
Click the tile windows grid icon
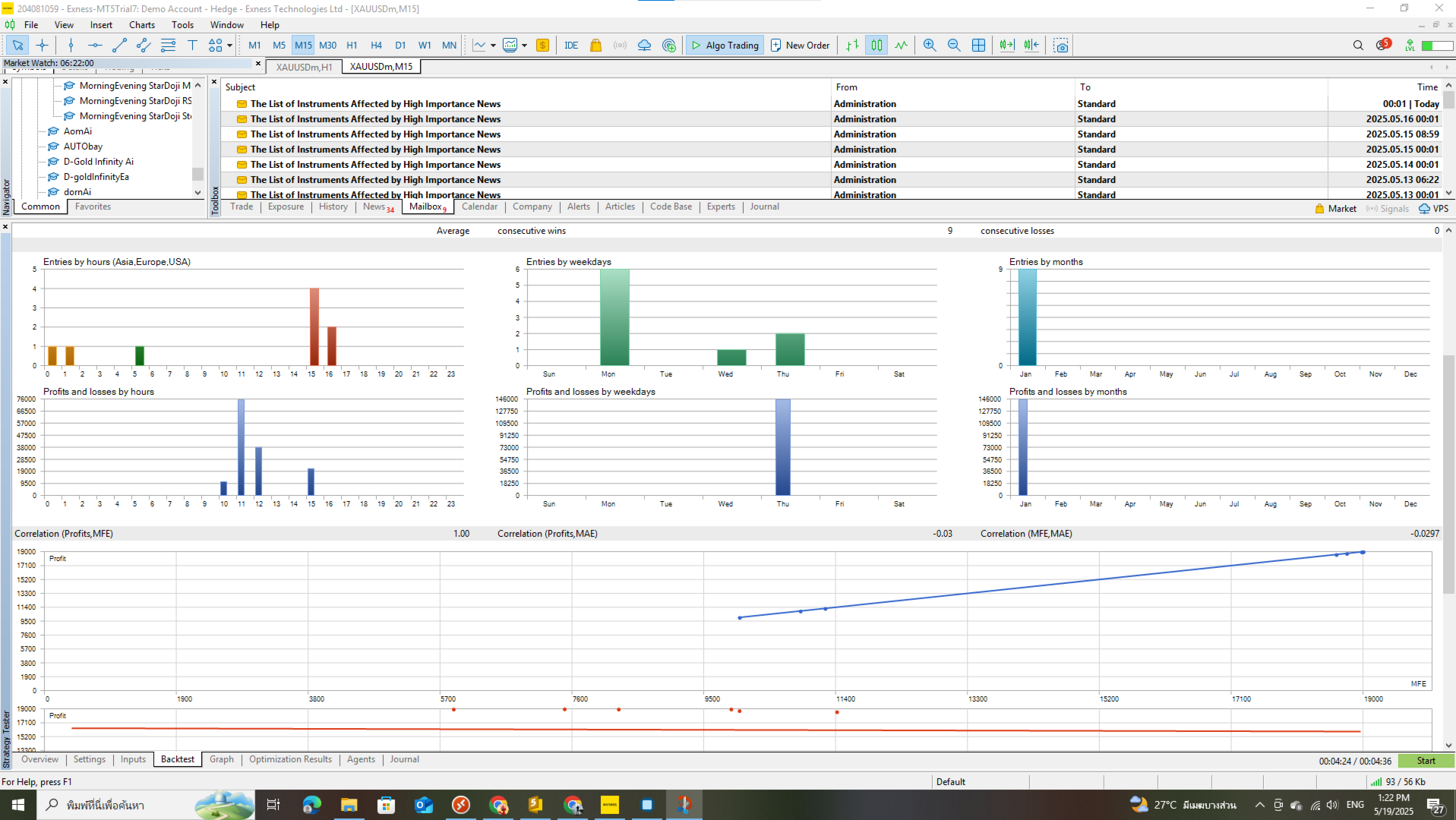[979, 46]
